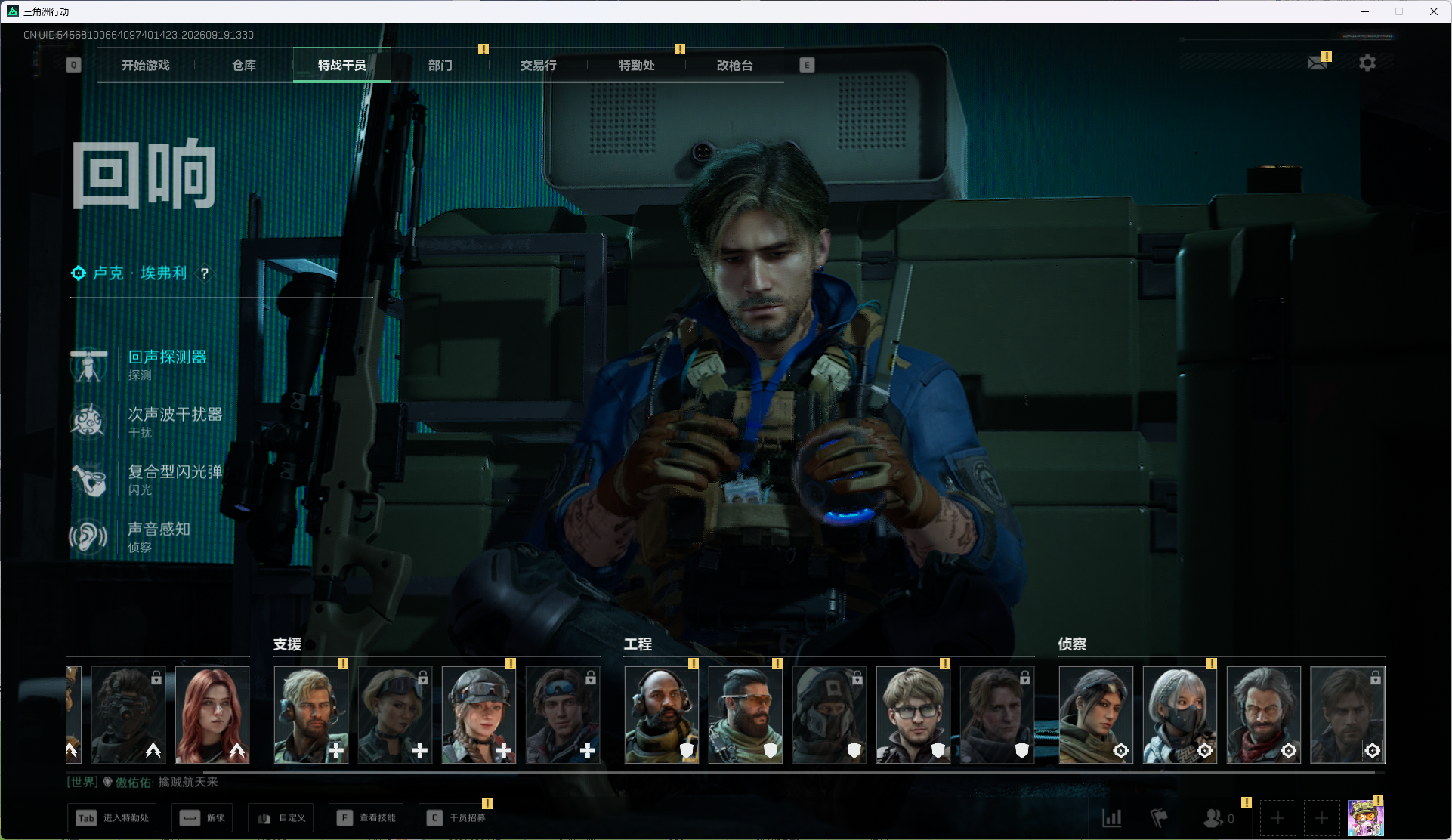1452x840 pixels.
Task: Select the engineer wearing black-framed glasses
Action: pyautogui.click(x=913, y=715)
